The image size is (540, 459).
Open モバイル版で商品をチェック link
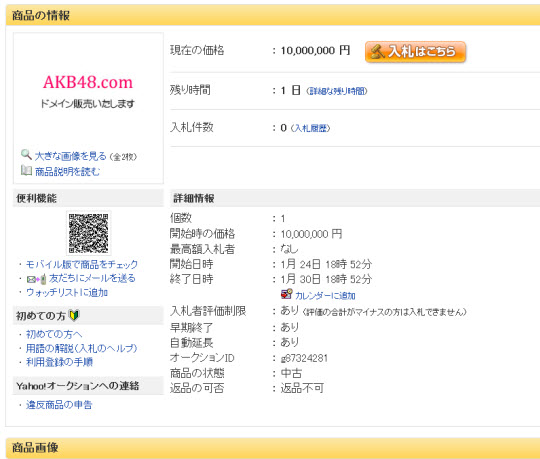coord(82,264)
